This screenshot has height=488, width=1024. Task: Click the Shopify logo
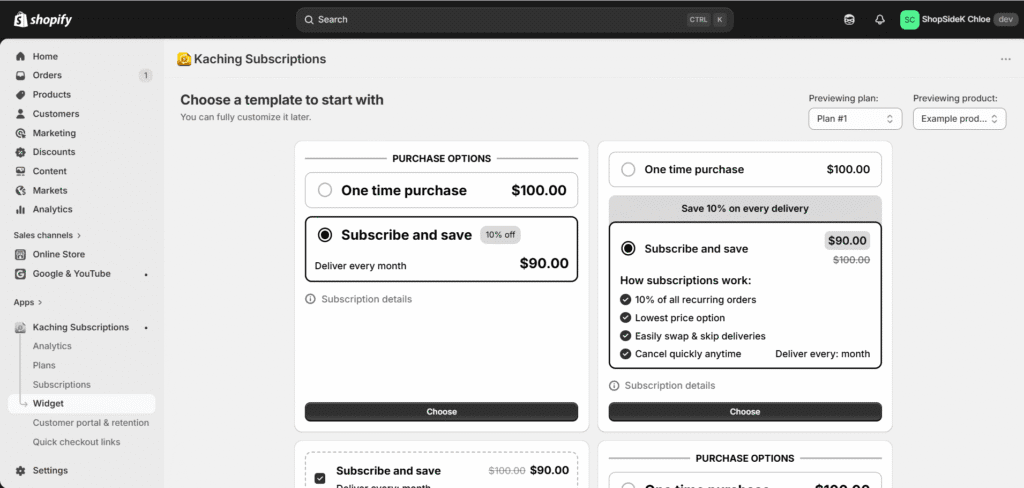tap(43, 20)
